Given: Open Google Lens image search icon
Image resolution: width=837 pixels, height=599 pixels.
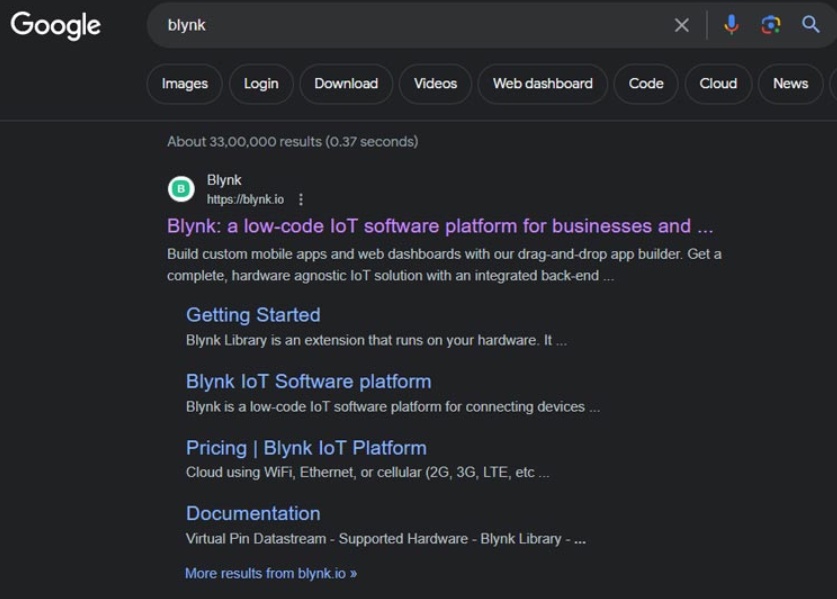Looking at the screenshot, I should coord(770,25).
